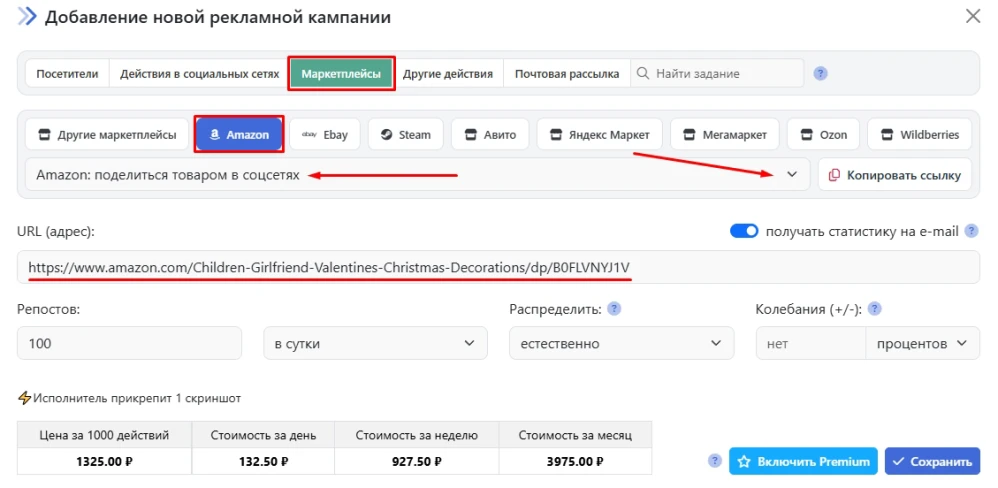The height and width of the screenshot is (488, 998).
Task: Click the double-chevron logo icon beside dialog title
Action: pyautogui.click(x=27, y=17)
